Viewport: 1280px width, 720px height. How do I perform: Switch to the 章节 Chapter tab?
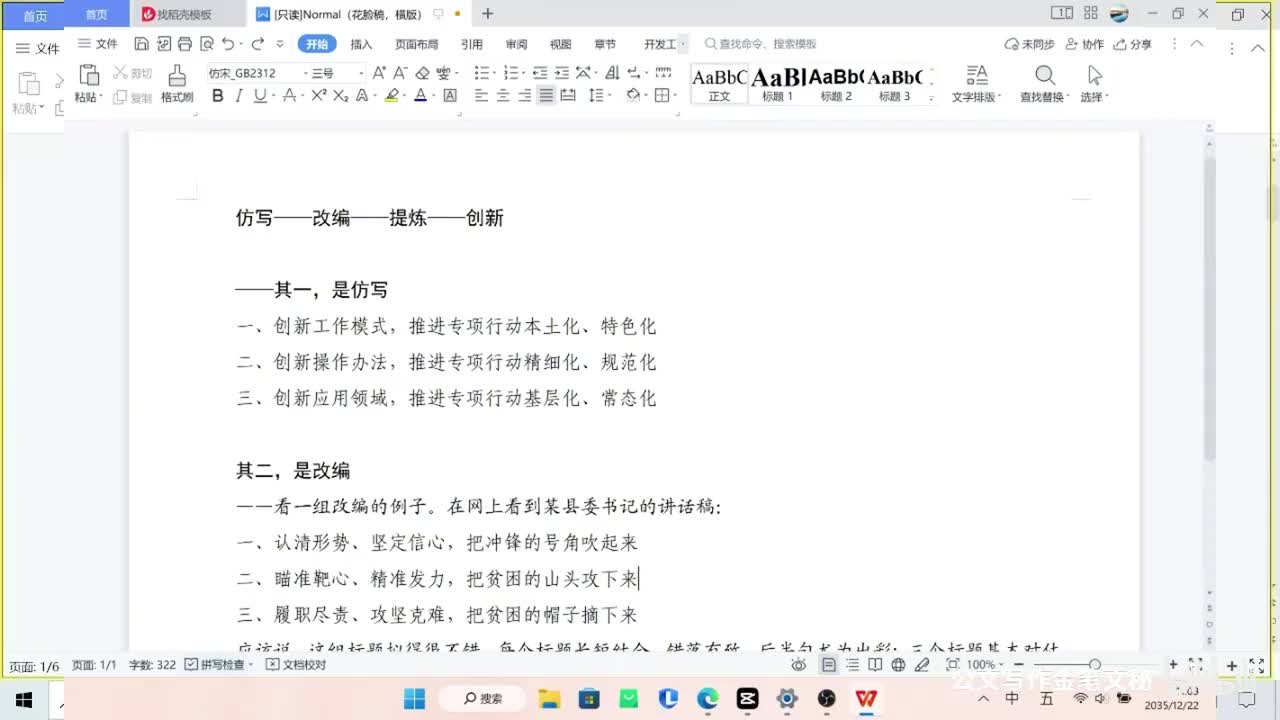(x=605, y=44)
